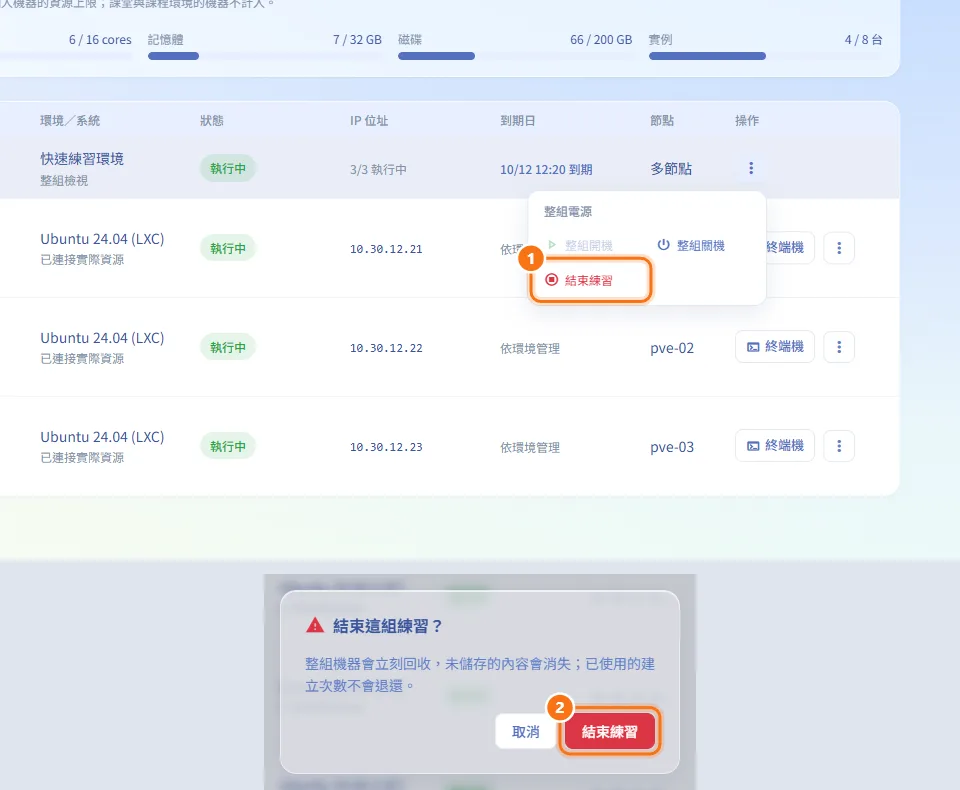Click IP address 10.30.12.23
This screenshot has height=790, width=960.
(x=386, y=448)
